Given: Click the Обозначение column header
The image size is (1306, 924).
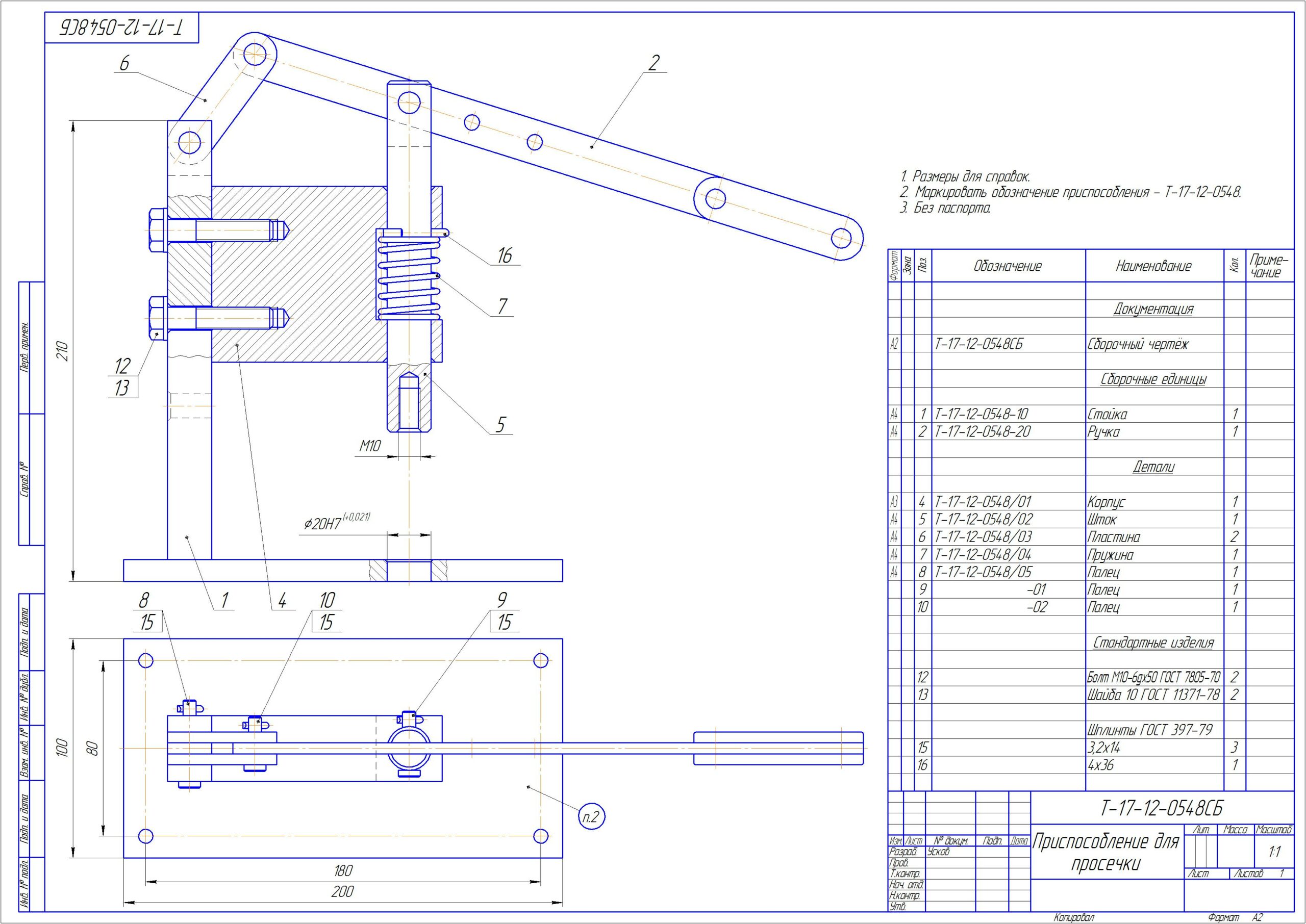Looking at the screenshot, I should coord(1008,266).
